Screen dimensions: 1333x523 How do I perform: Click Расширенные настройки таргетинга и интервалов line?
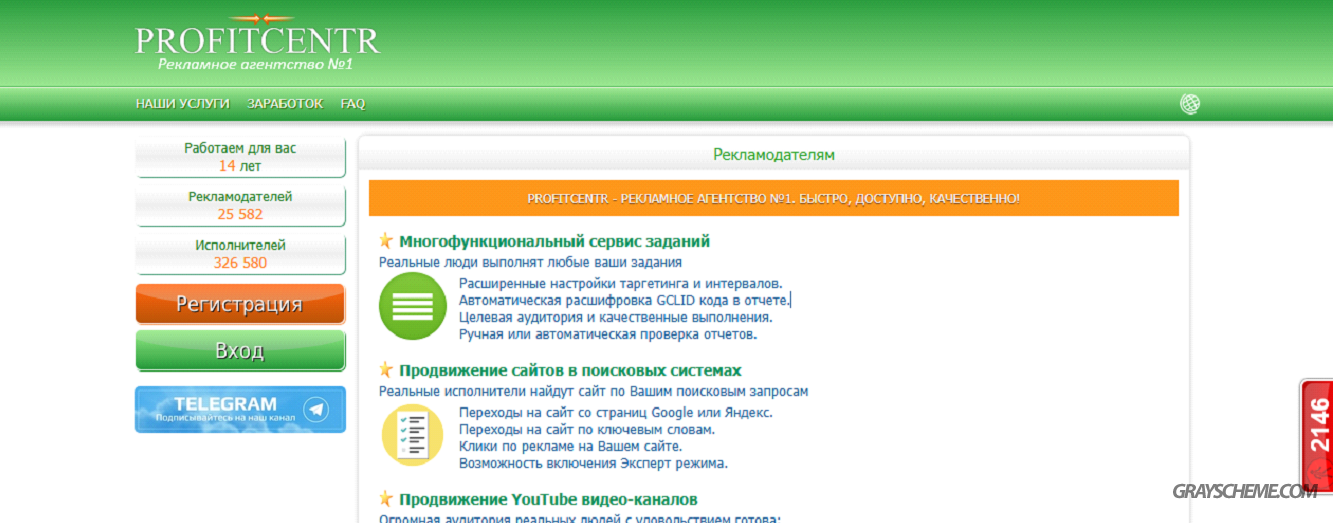click(620, 283)
